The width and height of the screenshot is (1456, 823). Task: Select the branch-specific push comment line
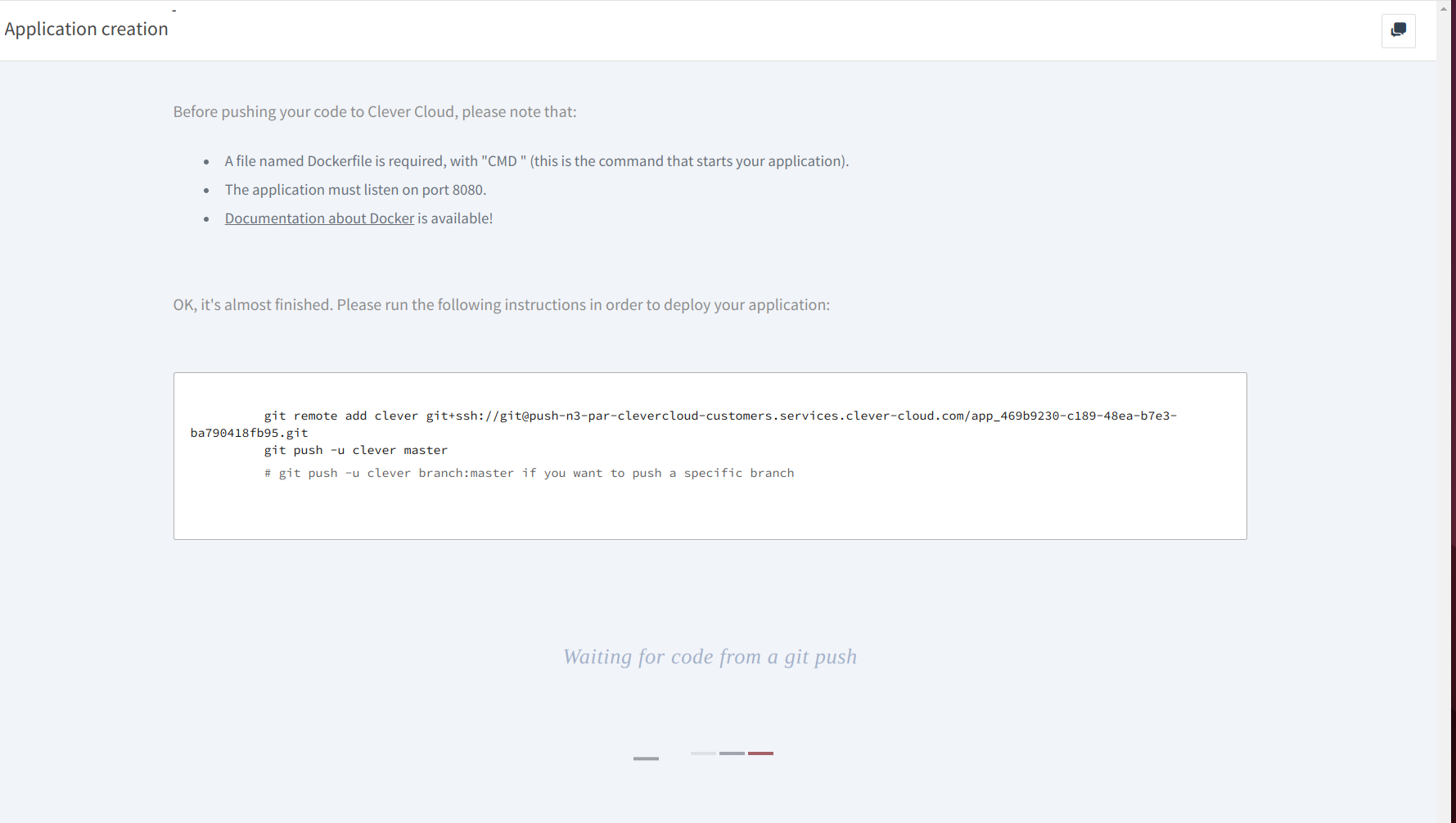pos(529,472)
